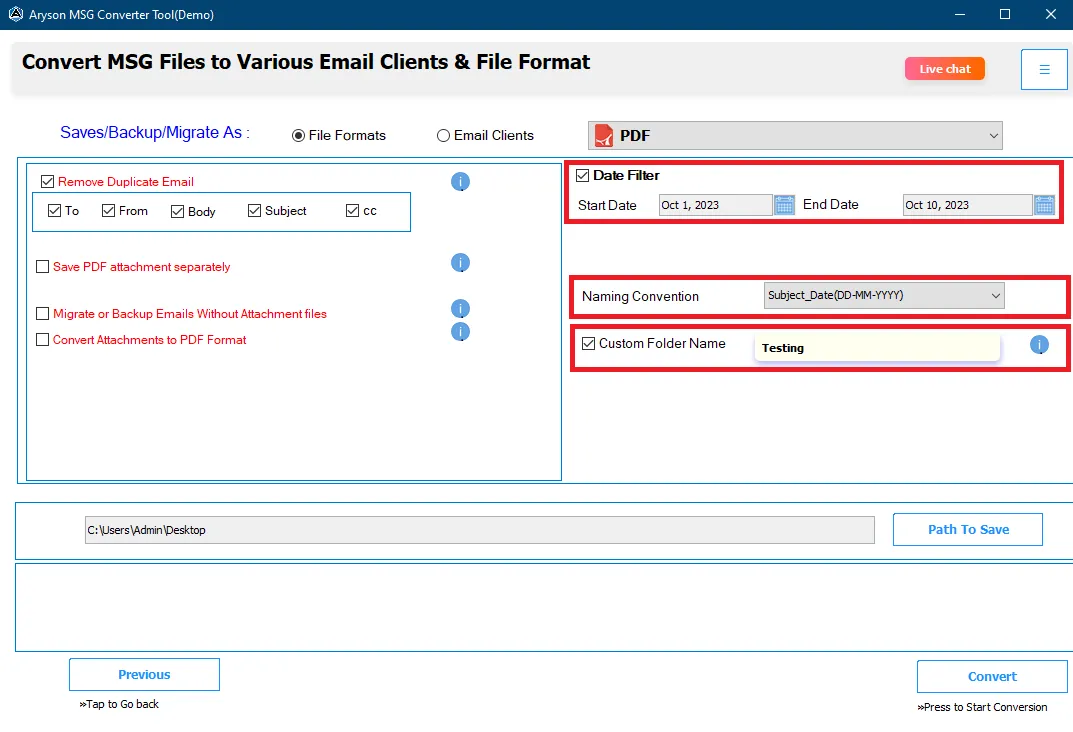Uncheck the Date Filter checkbox
The image size is (1073, 732).
tap(582, 175)
